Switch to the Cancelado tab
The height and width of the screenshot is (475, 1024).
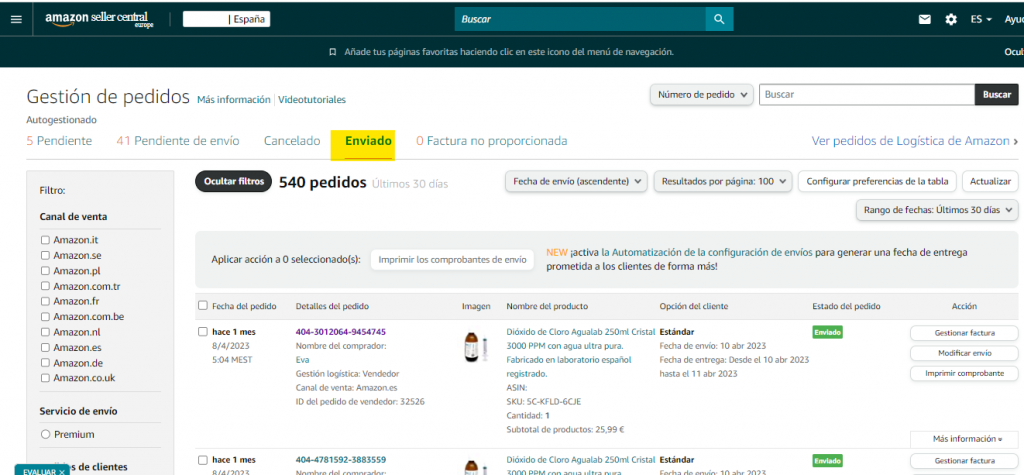292,140
